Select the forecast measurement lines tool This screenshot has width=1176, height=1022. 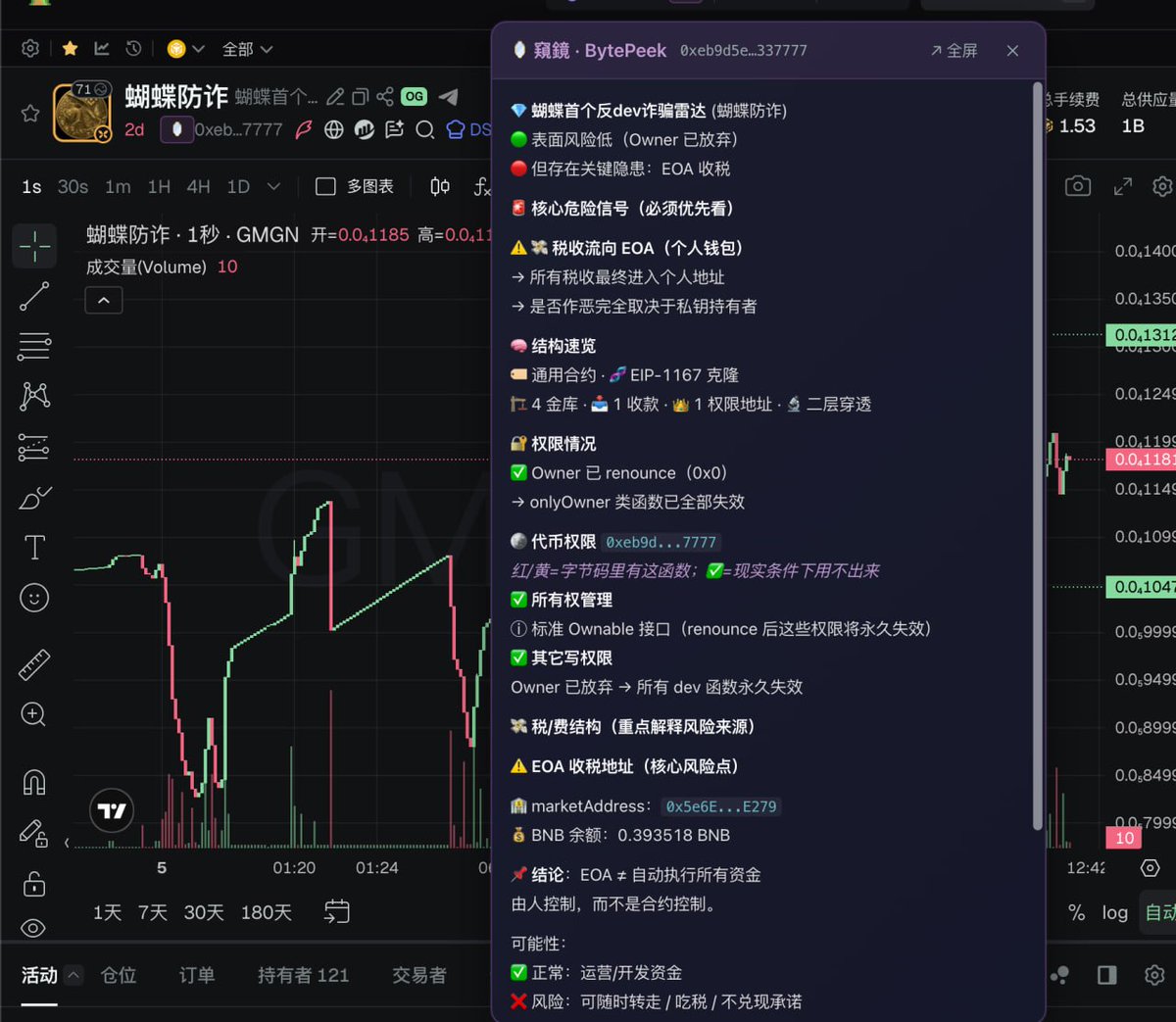click(34, 447)
